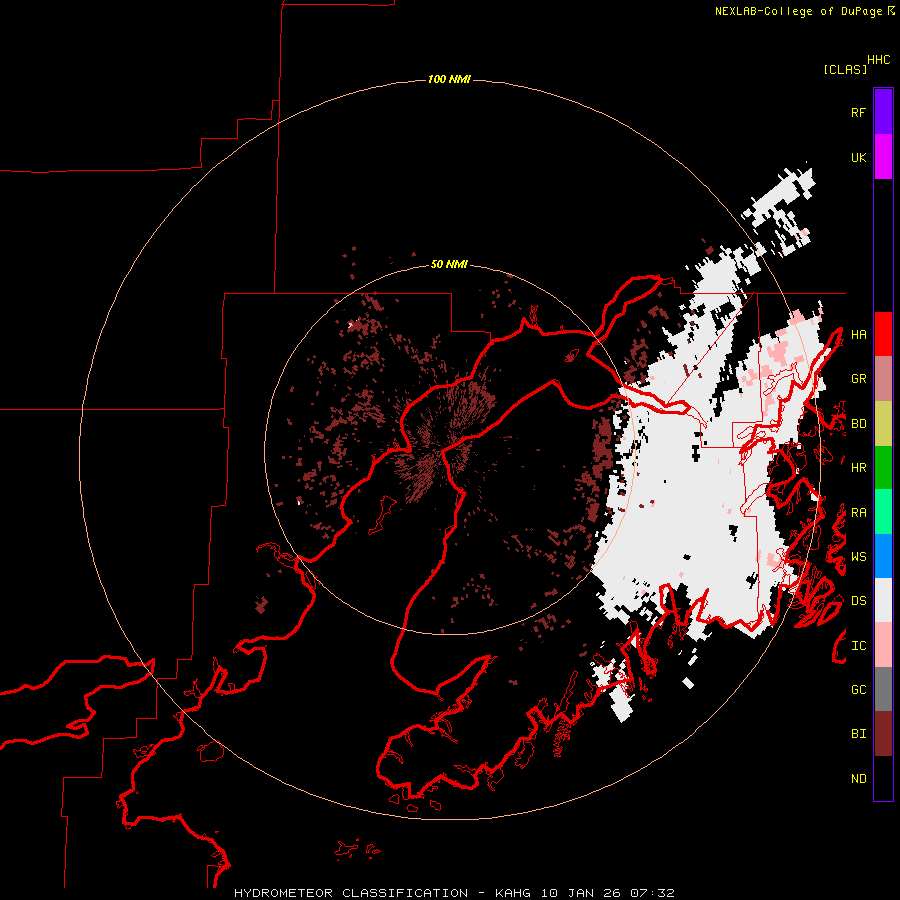Click the UK legend label
The height and width of the screenshot is (900, 900).
click(x=858, y=157)
